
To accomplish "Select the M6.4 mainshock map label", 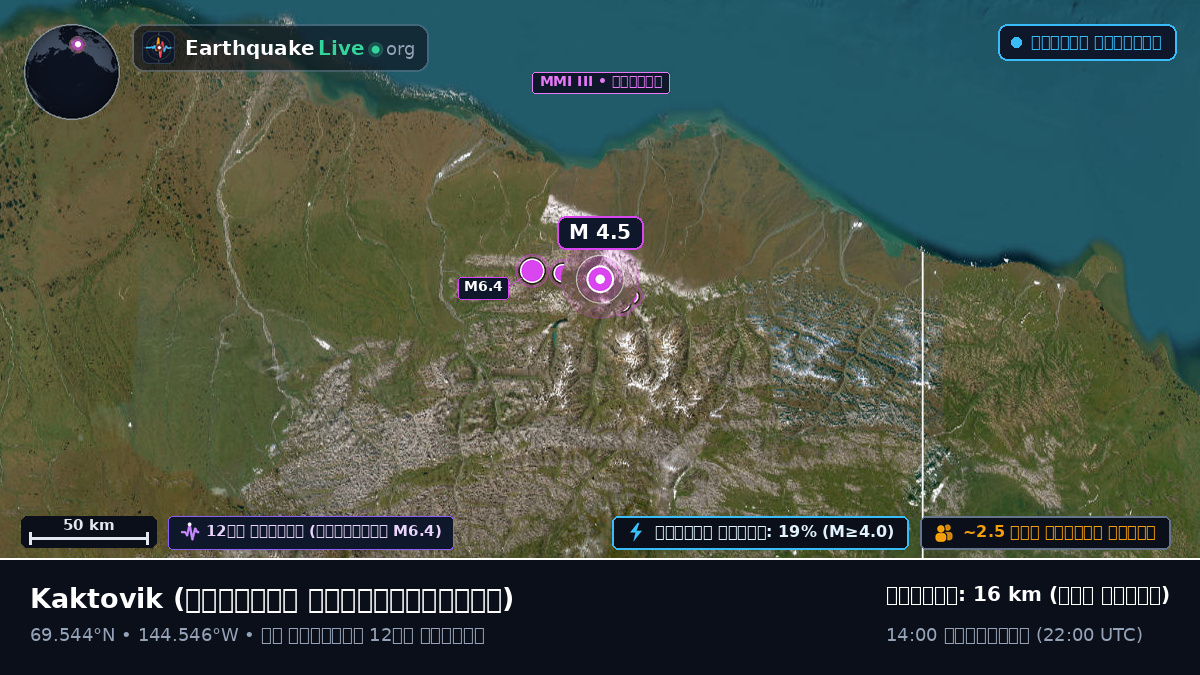I will 483,287.
